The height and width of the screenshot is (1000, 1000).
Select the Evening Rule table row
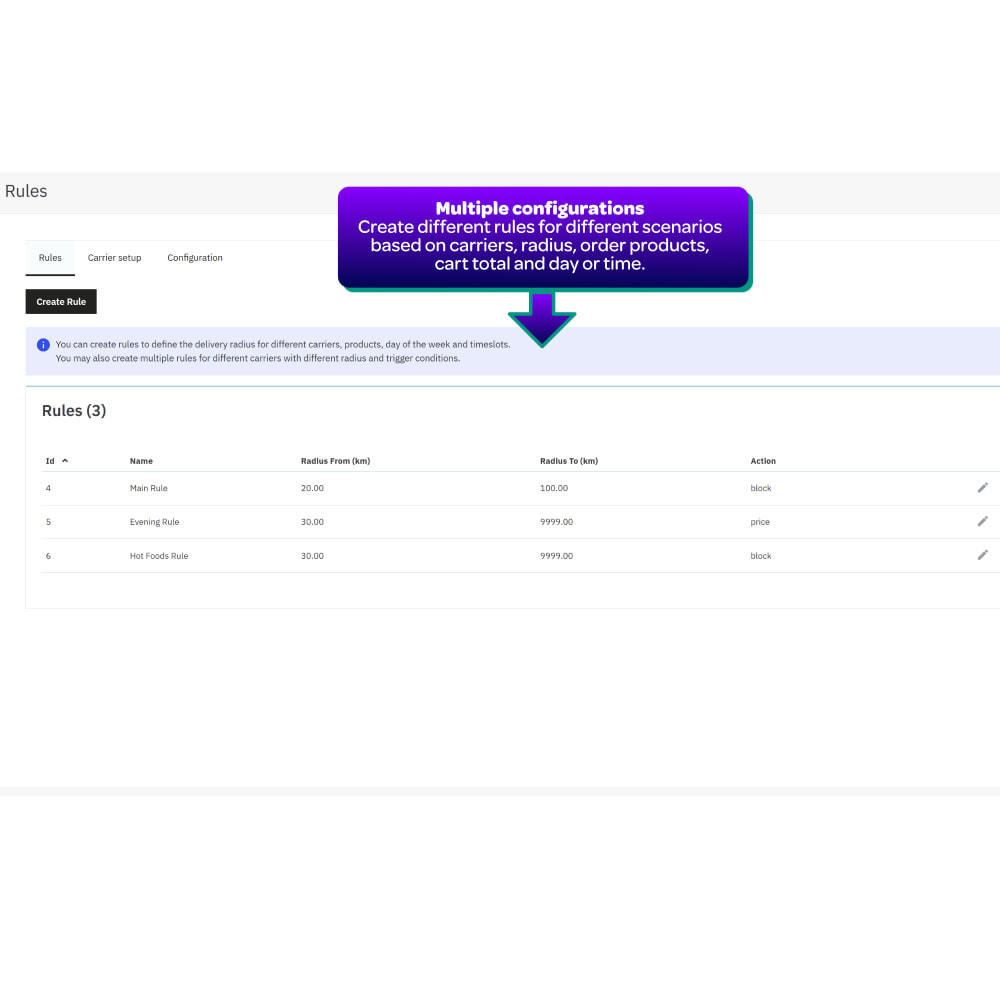[x=400, y=521]
